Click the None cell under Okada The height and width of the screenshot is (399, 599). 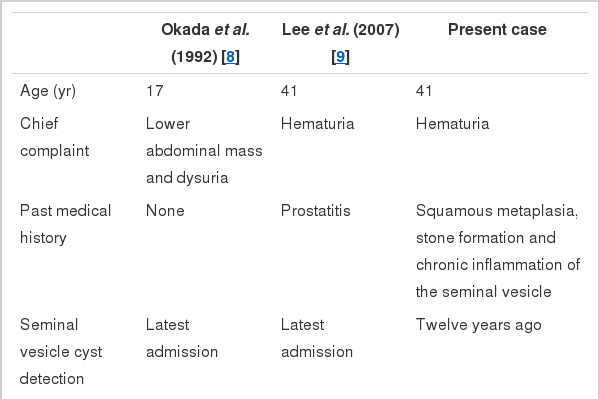pos(165,211)
